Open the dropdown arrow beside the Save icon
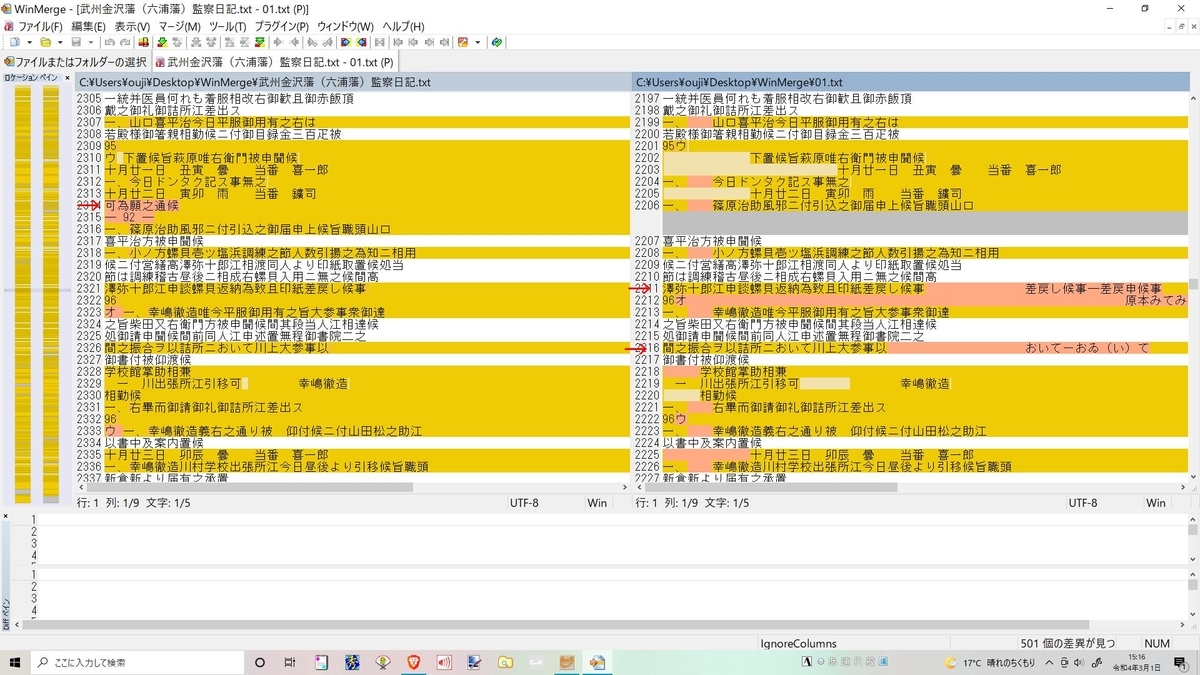The height and width of the screenshot is (675, 1200). 91,41
